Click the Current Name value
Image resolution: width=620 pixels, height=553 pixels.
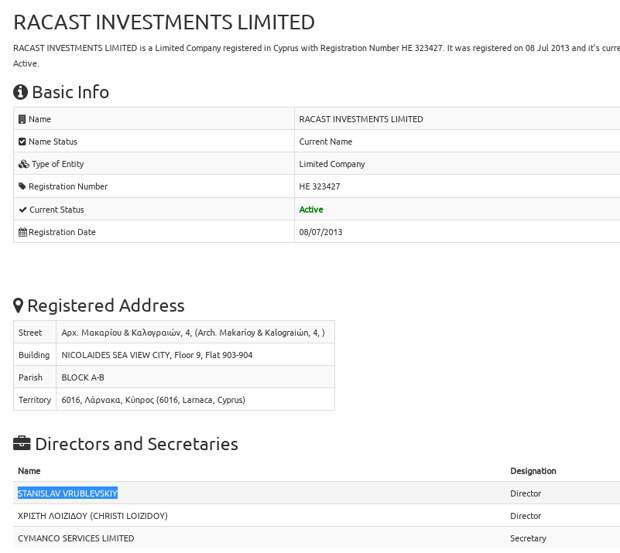[325, 142]
